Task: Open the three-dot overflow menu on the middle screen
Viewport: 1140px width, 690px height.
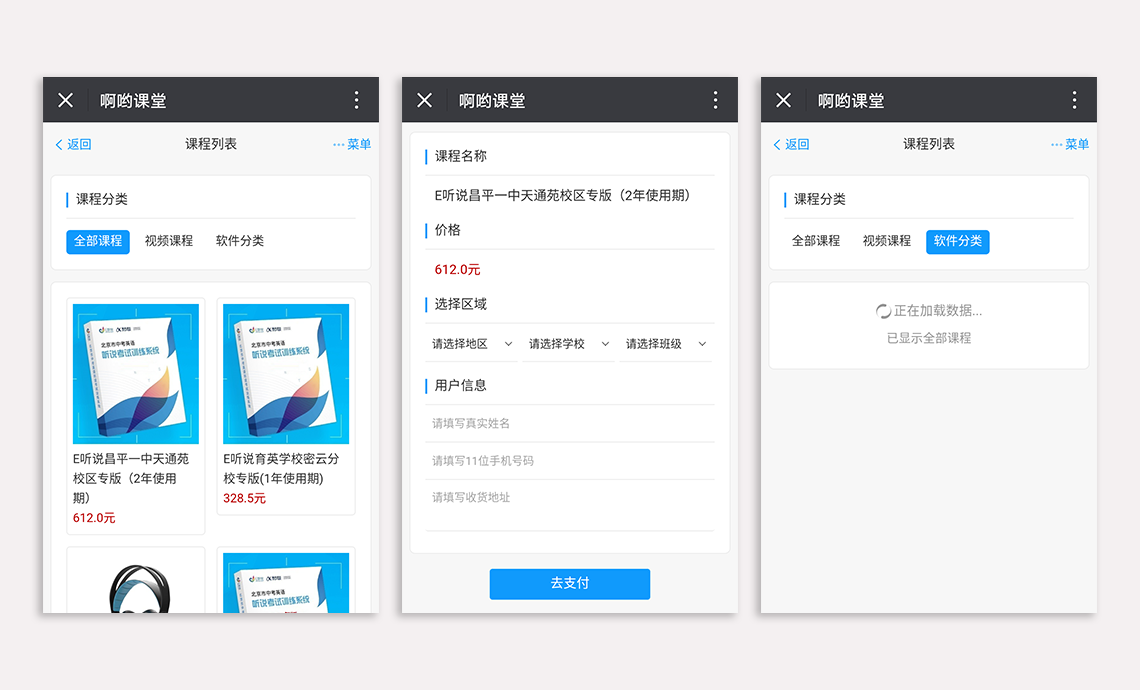Action: click(715, 100)
